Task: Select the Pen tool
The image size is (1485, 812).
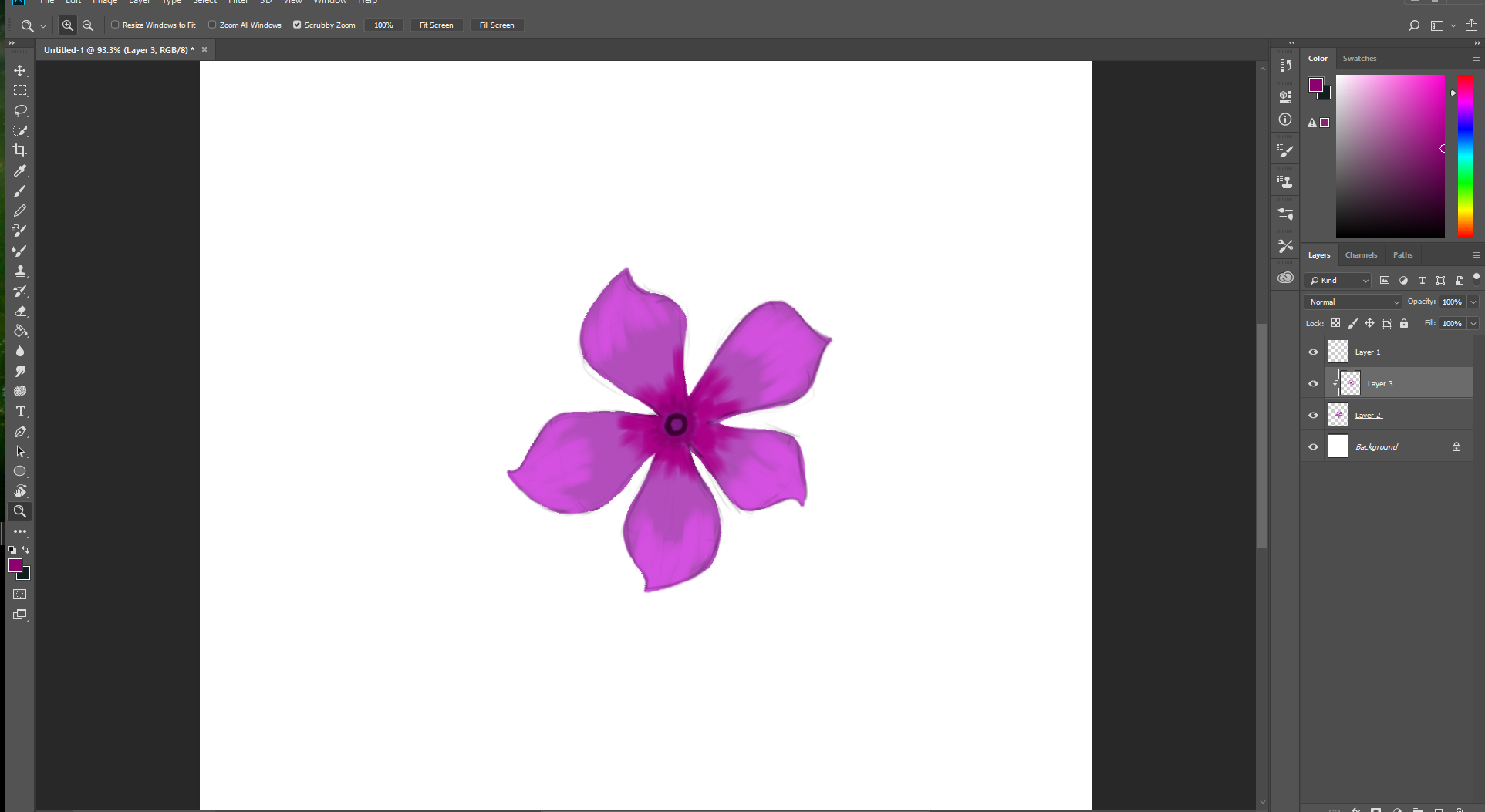Action: pos(20,431)
